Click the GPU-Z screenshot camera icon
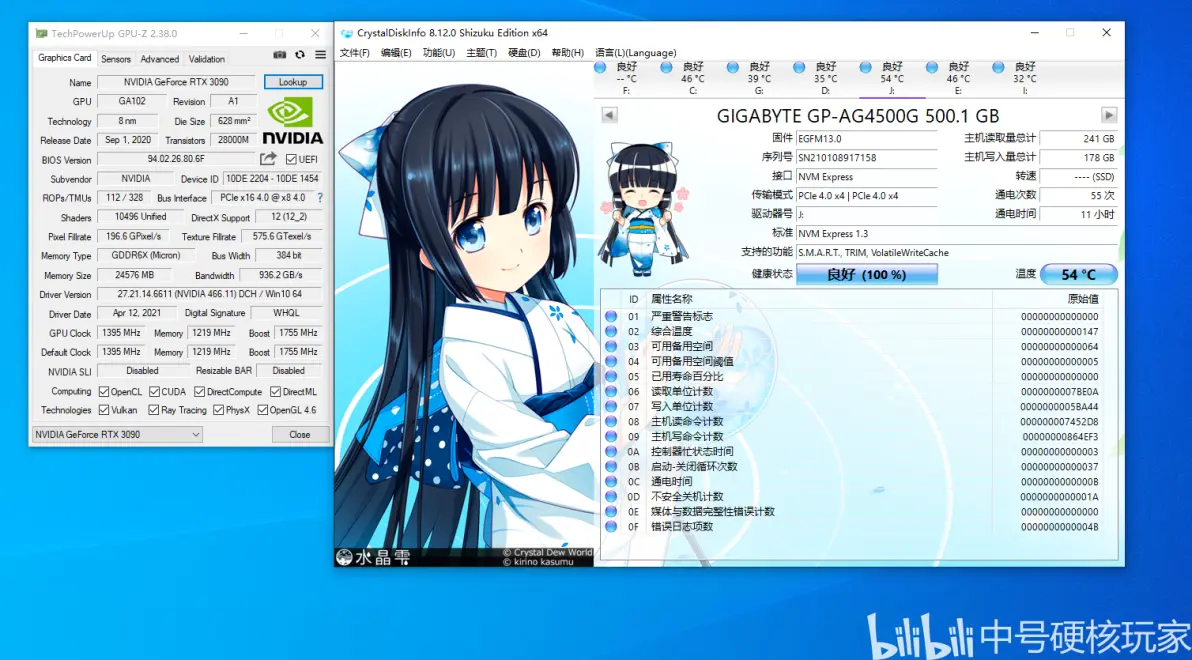 [x=280, y=55]
